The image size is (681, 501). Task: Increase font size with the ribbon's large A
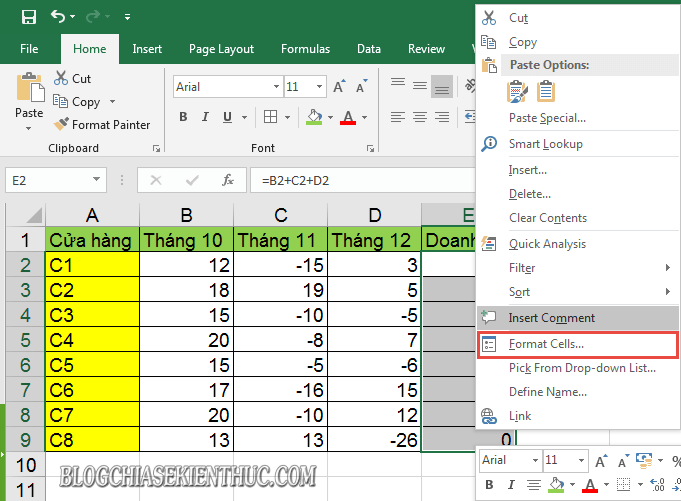(x=339, y=86)
